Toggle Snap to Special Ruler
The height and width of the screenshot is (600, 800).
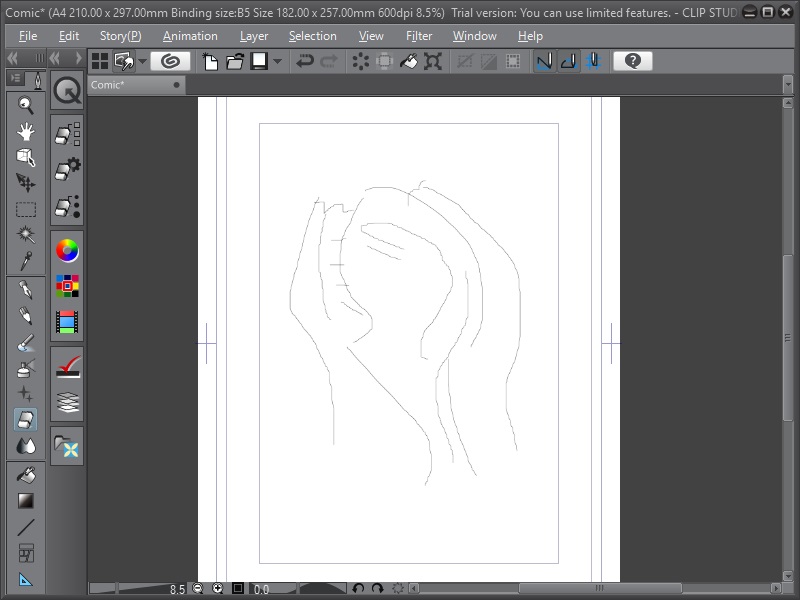click(x=567, y=61)
